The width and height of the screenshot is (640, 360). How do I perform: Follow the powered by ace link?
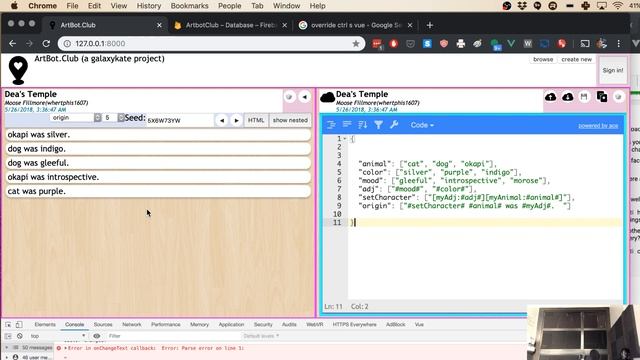pos(598,126)
